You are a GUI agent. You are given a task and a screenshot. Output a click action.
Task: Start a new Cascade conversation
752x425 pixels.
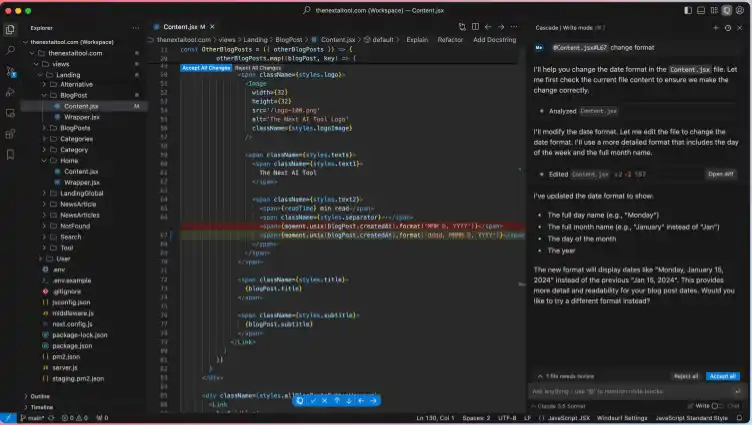click(x=716, y=28)
